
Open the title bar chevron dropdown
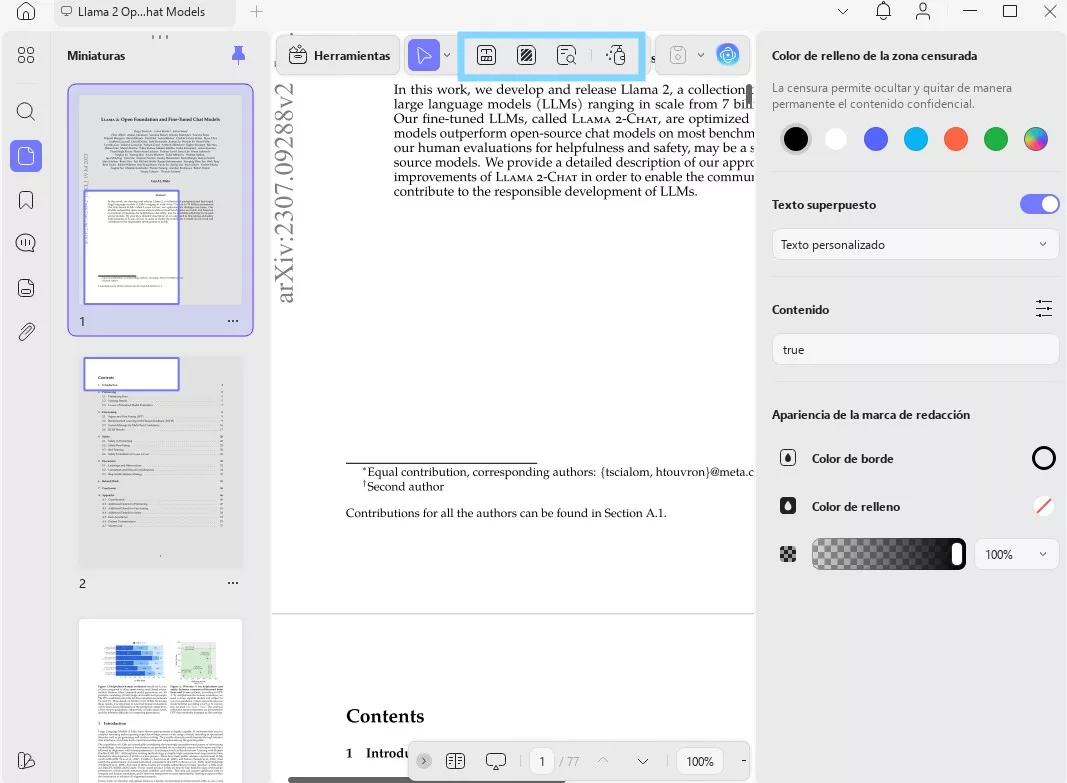pos(843,12)
